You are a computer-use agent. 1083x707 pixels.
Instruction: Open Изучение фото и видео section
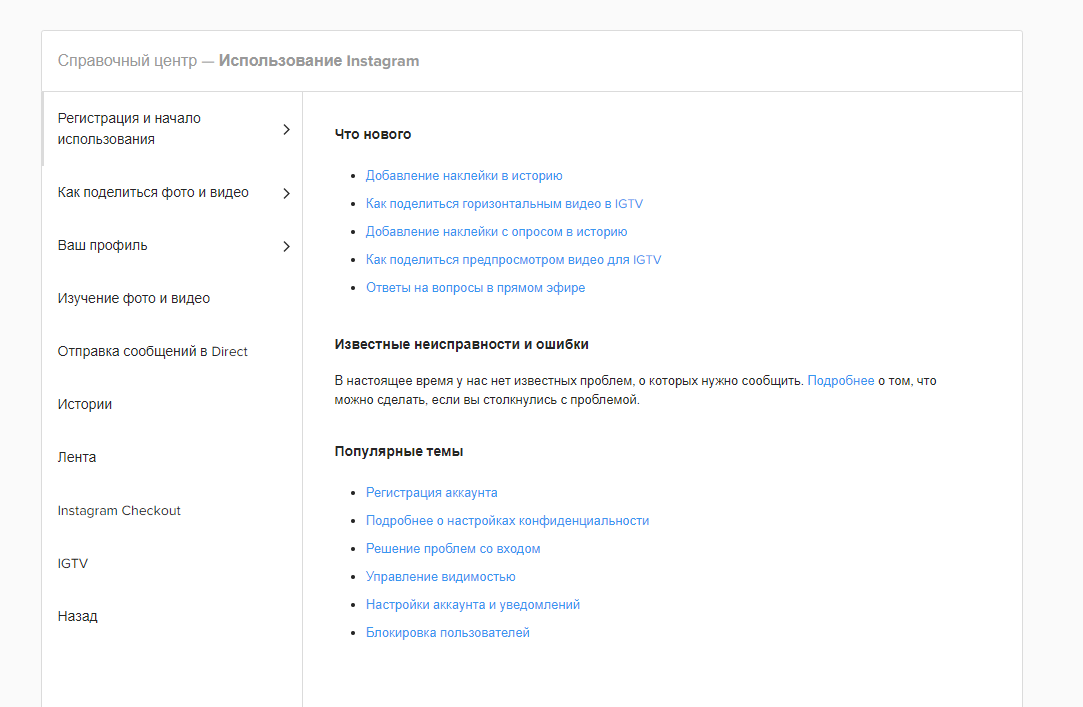click(134, 298)
